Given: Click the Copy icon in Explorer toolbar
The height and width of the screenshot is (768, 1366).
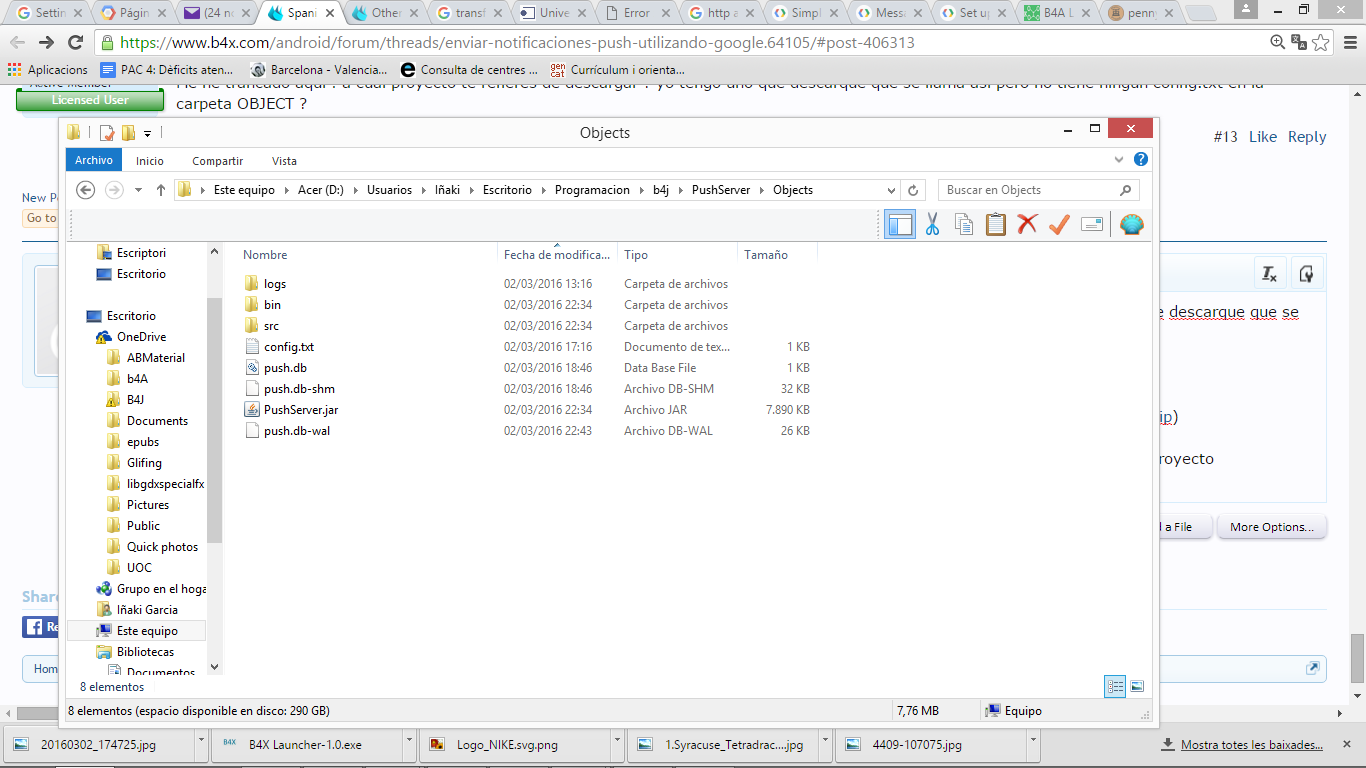Looking at the screenshot, I should click(x=964, y=225).
